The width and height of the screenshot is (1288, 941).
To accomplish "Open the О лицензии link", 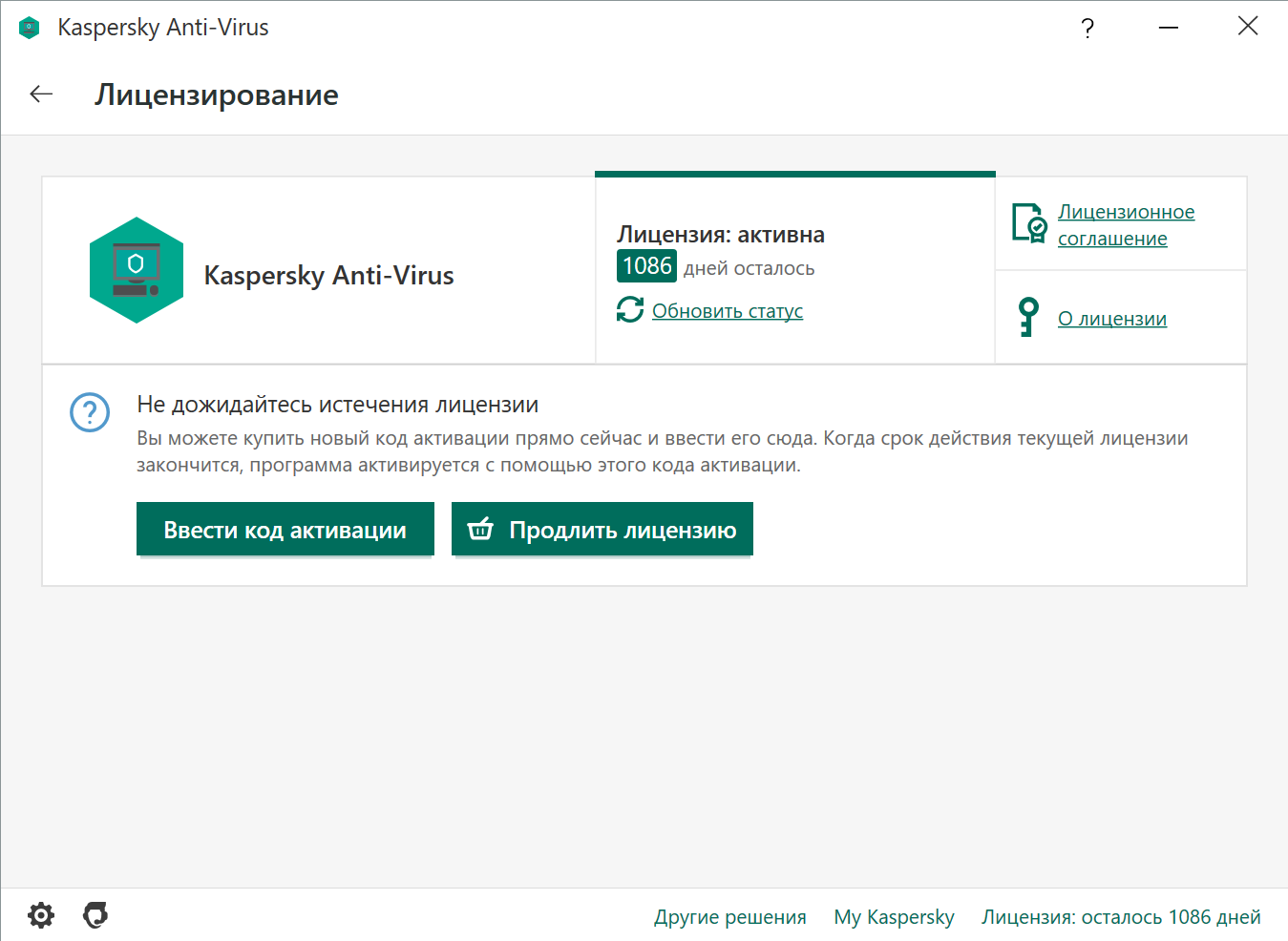I will (x=1112, y=319).
